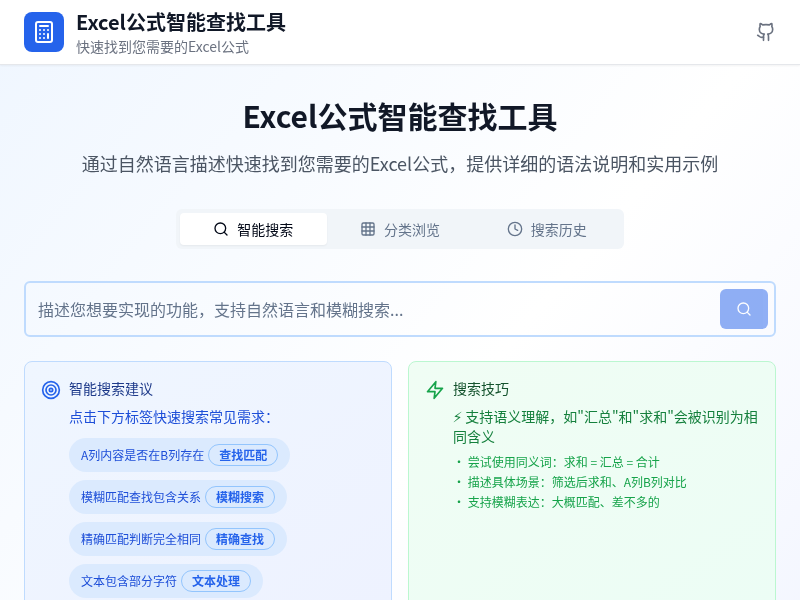Select suggestion A列内容是否在B列存在
Image resolution: width=800 pixels, height=600 pixels.
coord(180,455)
